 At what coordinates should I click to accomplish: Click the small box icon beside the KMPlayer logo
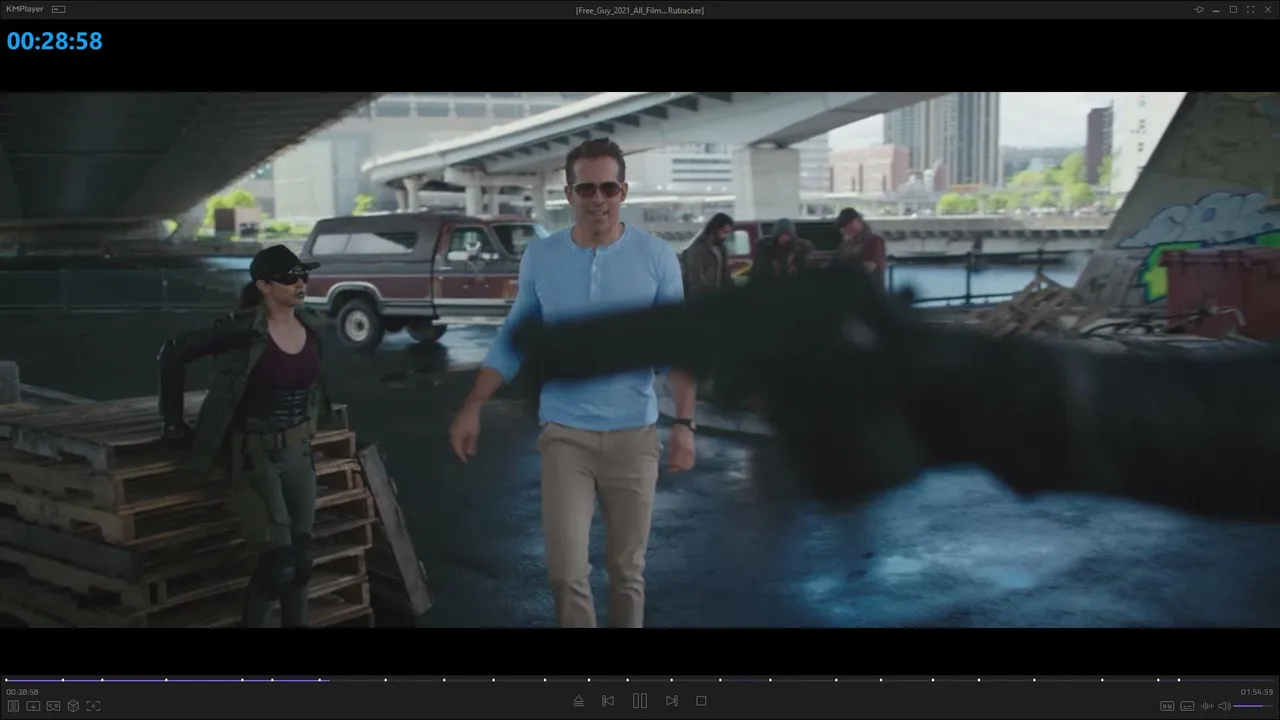click(58, 9)
